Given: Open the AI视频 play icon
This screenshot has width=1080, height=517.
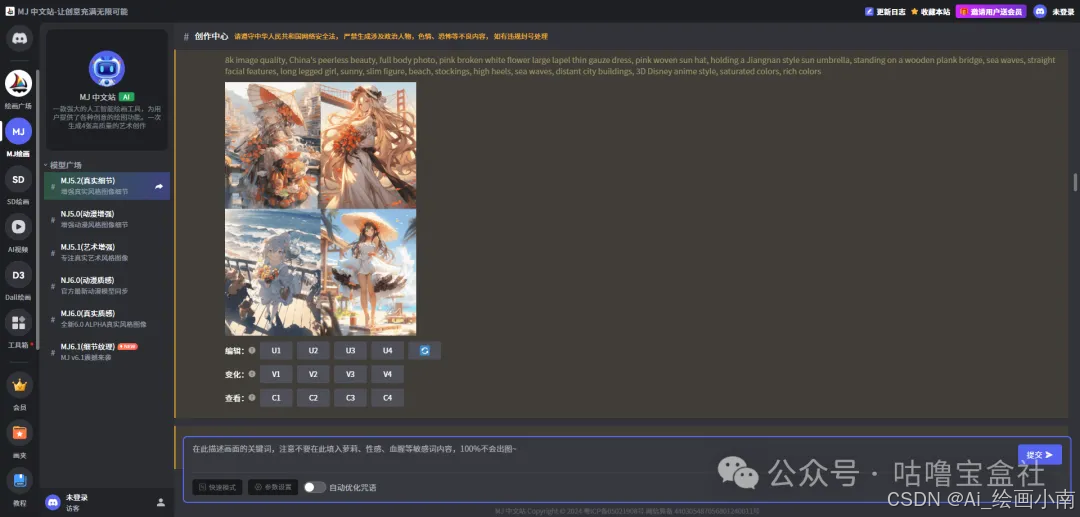Looking at the screenshot, I should [x=19, y=226].
